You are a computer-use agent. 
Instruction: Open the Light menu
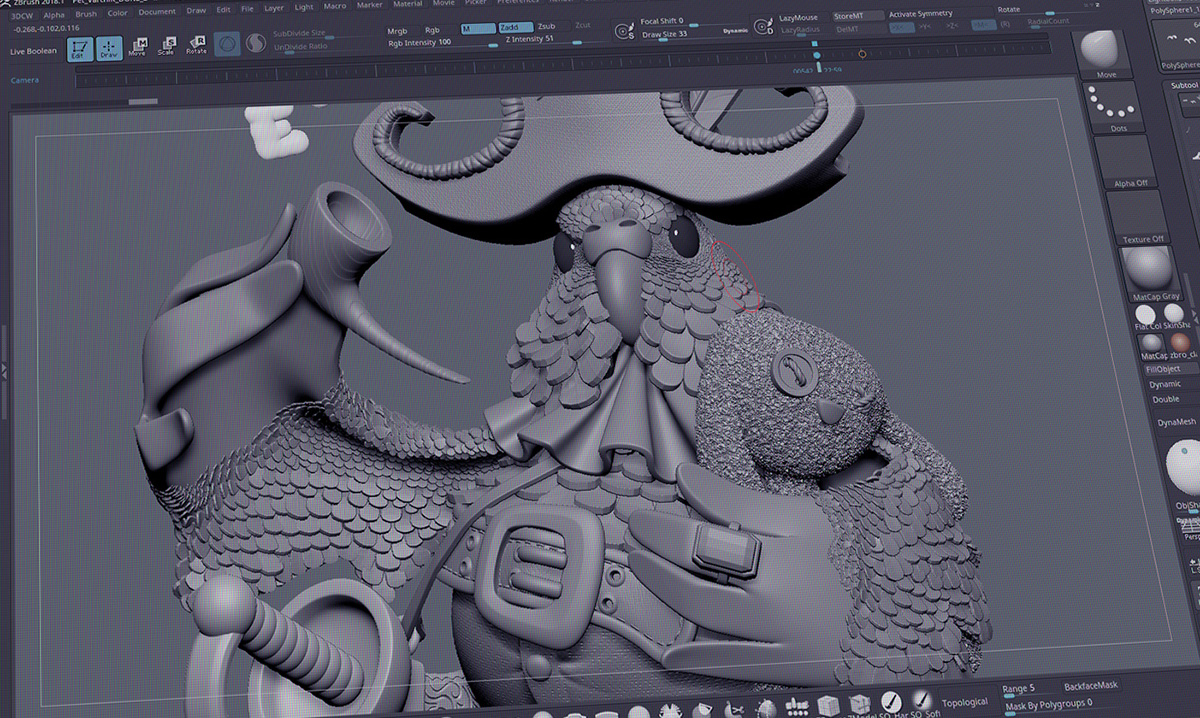(303, 8)
